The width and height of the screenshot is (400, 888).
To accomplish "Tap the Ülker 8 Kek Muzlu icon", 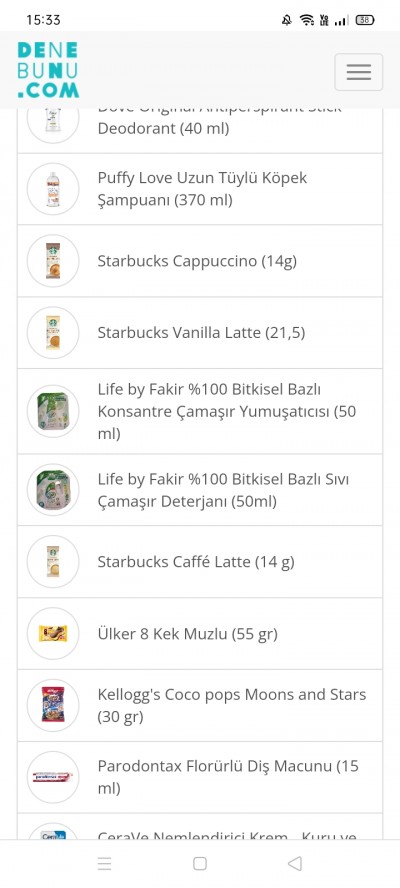I will 53,634.
